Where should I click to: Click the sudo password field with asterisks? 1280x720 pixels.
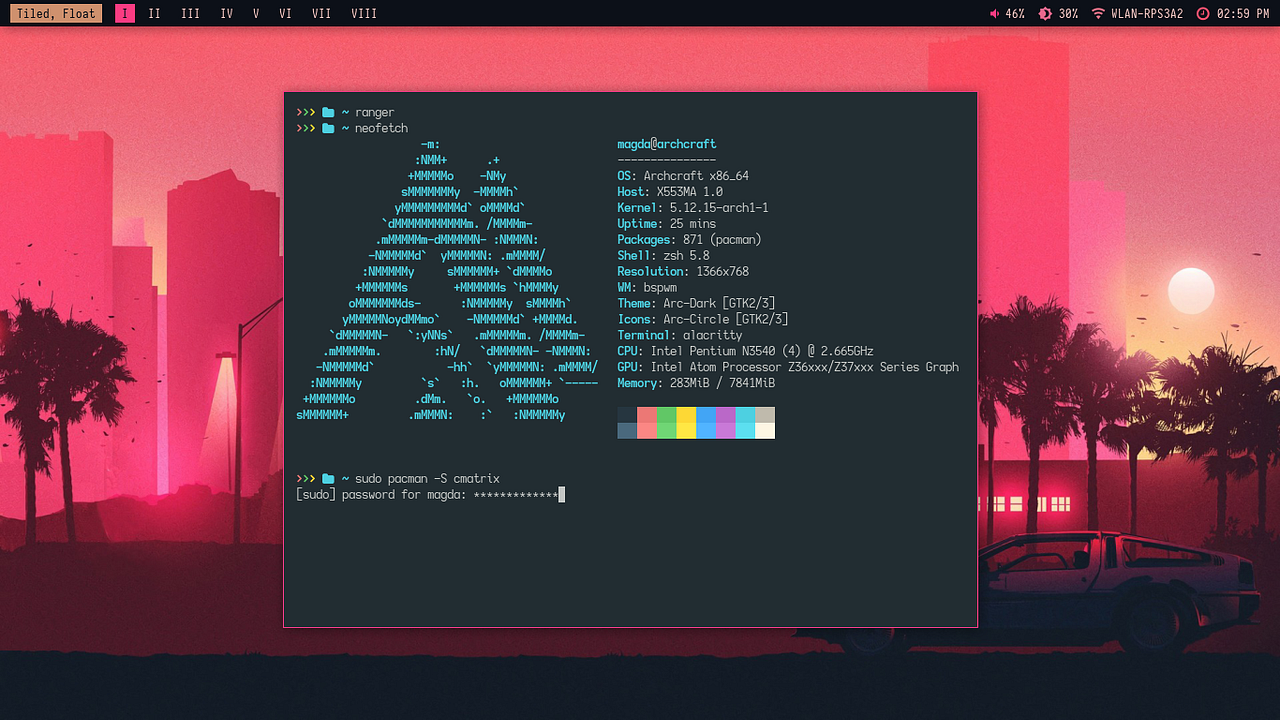tap(519, 495)
